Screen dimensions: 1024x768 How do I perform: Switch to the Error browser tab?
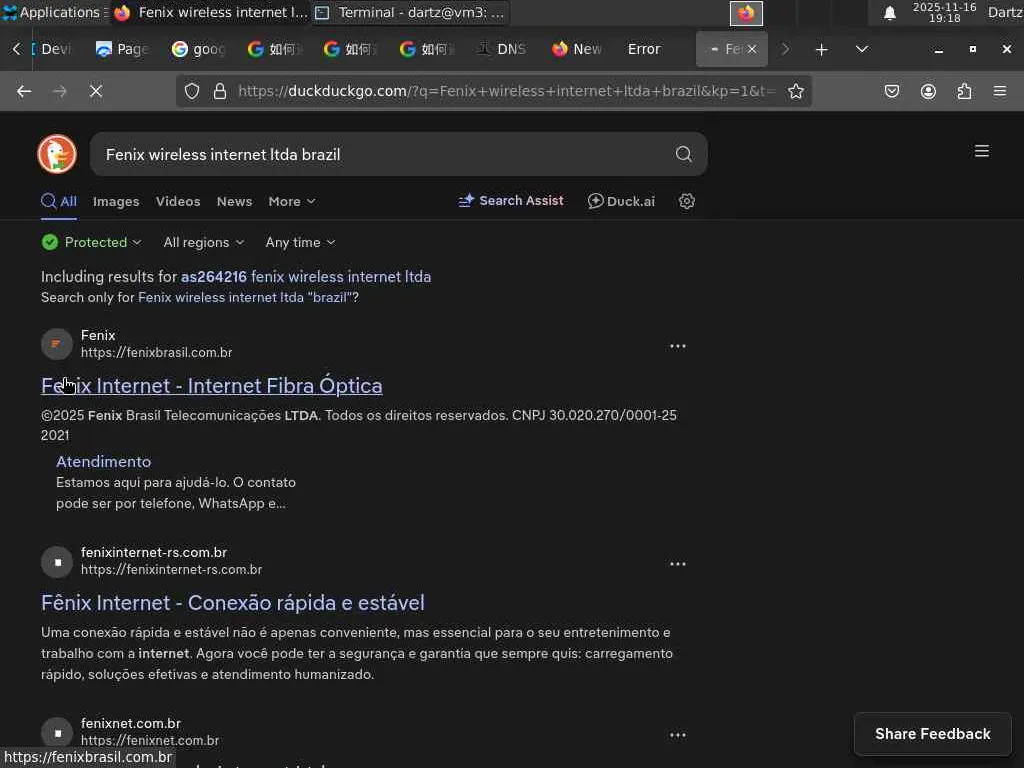pyautogui.click(x=644, y=49)
